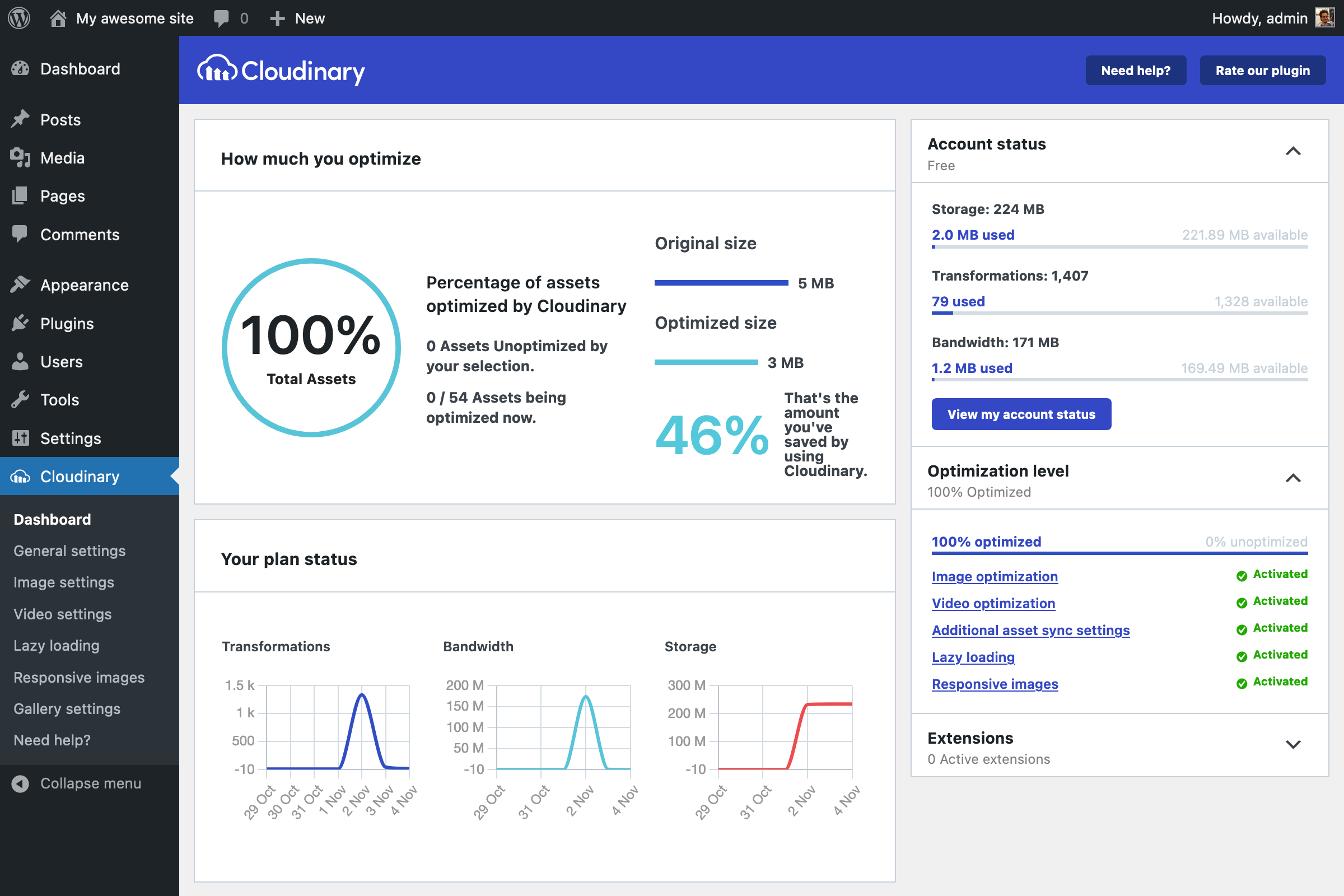The height and width of the screenshot is (896, 1344).
Task: Open the Media library icon
Action: (x=21, y=158)
